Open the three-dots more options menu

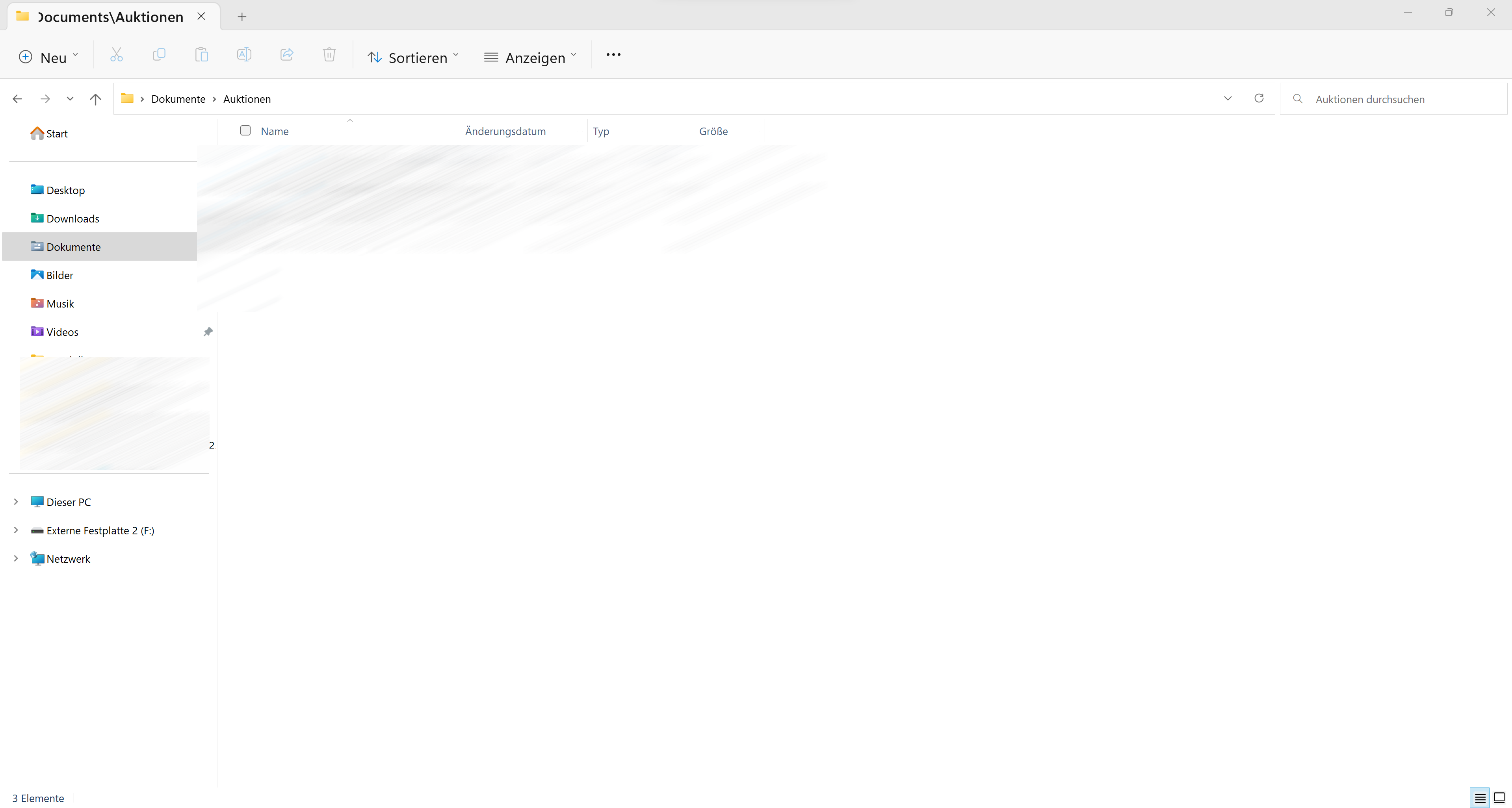tap(613, 55)
